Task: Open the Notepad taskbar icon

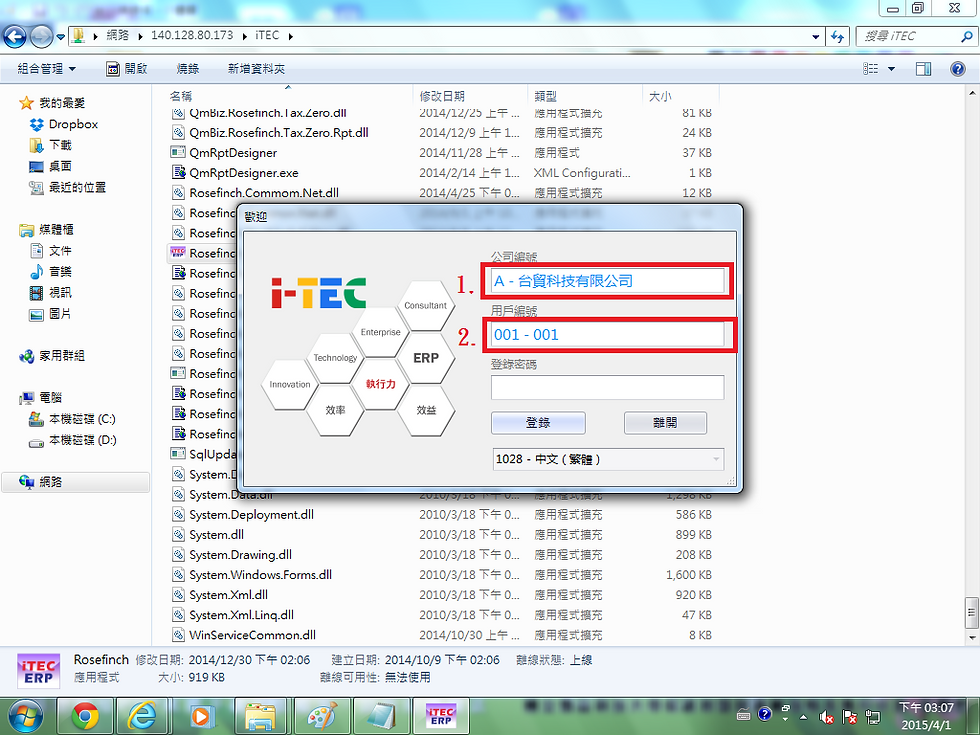Action: point(380,716)
